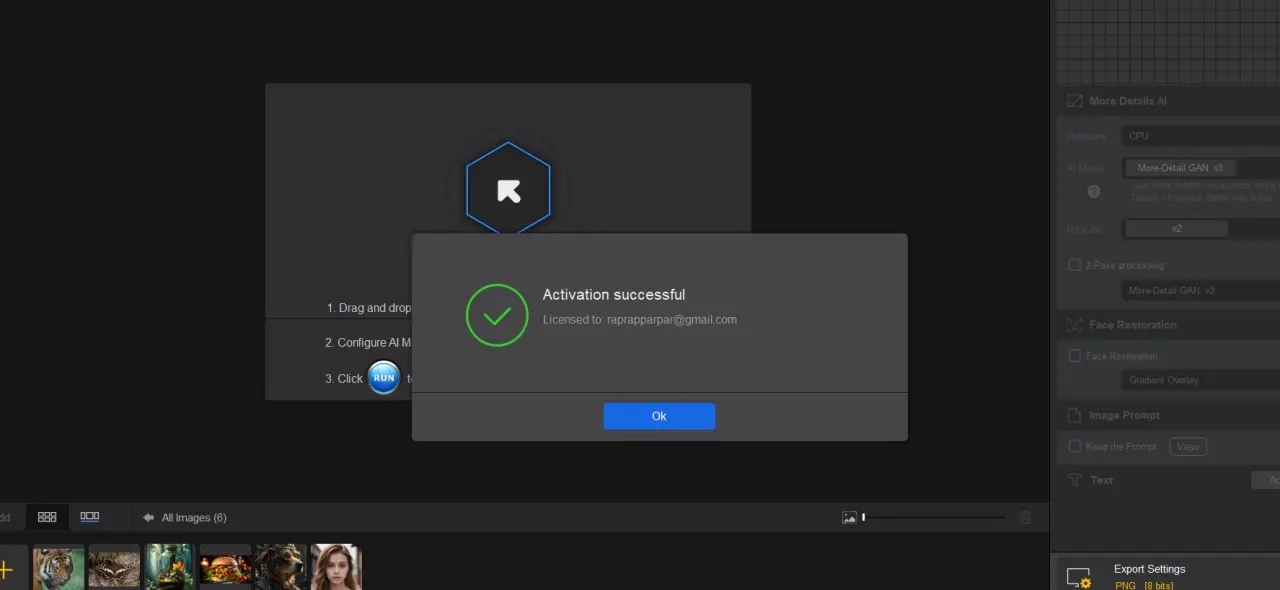Screen dimensions: 1280x590
Task: Select the x2 upscale option
Action: 1177,229
